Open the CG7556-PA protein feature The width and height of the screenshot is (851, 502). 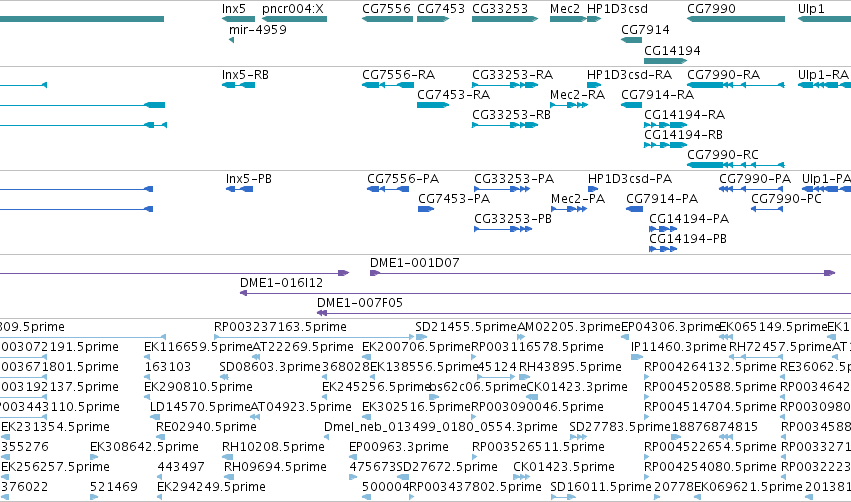pos(388,189)
